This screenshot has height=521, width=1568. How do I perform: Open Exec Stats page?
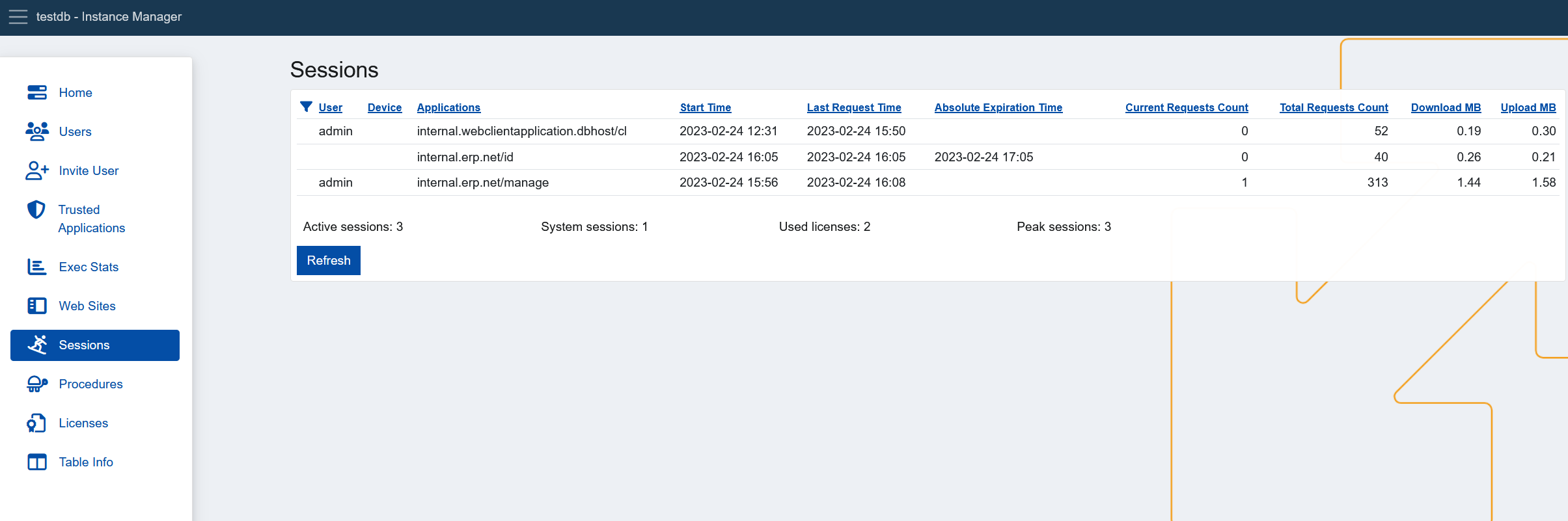89,267
